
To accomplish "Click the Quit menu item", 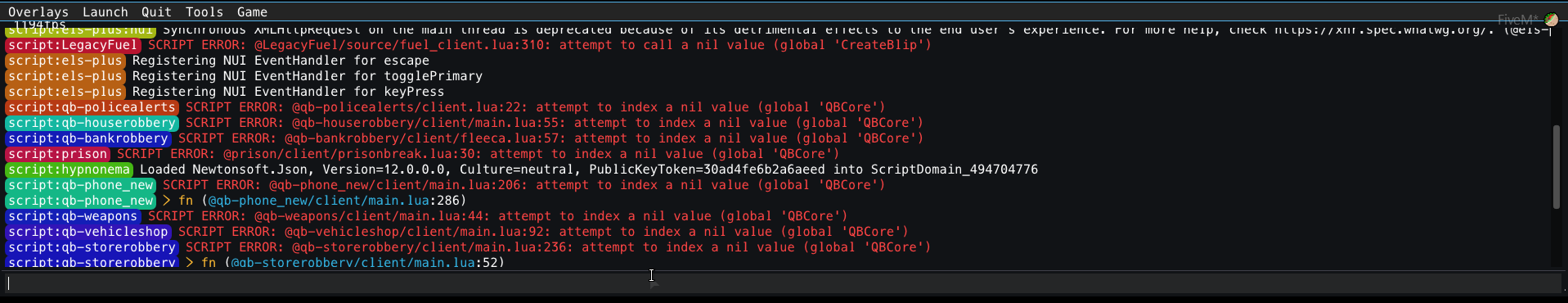I will tap(156, 12).
